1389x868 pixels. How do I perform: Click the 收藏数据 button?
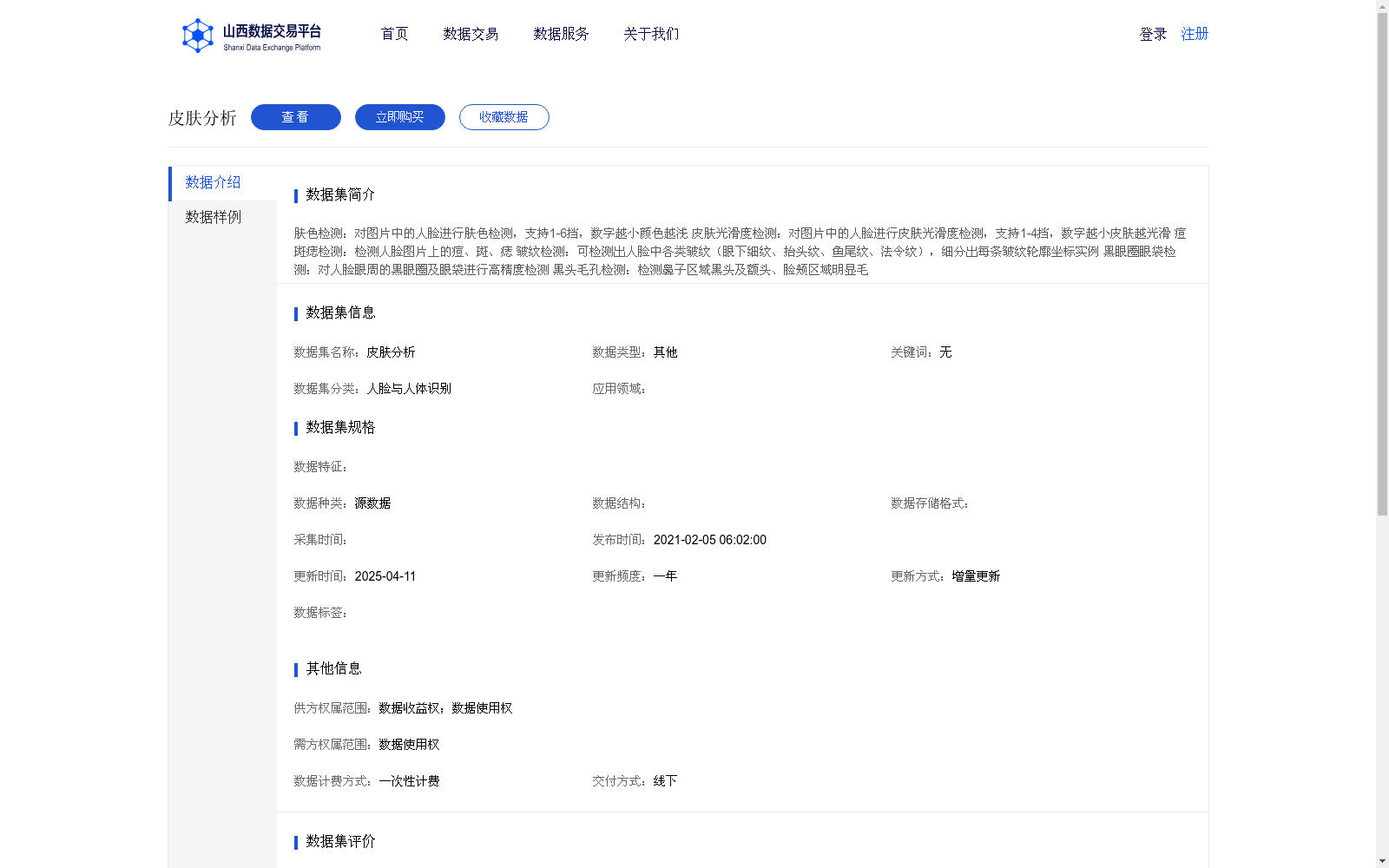[x=504, y=117]
